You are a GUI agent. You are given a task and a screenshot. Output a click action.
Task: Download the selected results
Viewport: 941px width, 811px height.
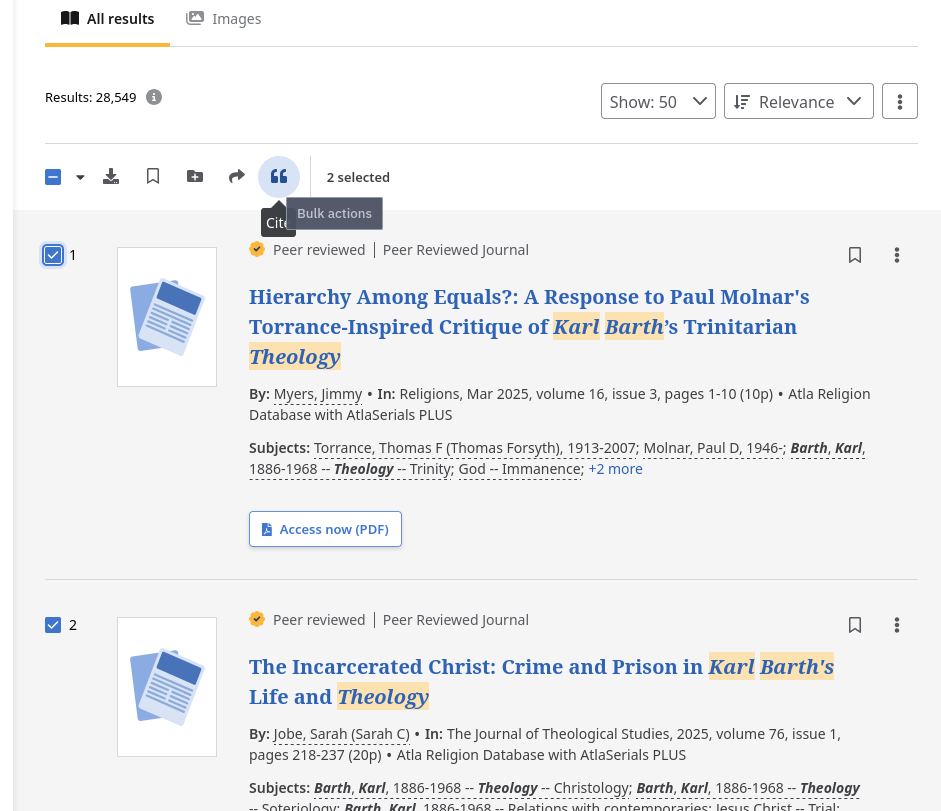pos(111,176)
